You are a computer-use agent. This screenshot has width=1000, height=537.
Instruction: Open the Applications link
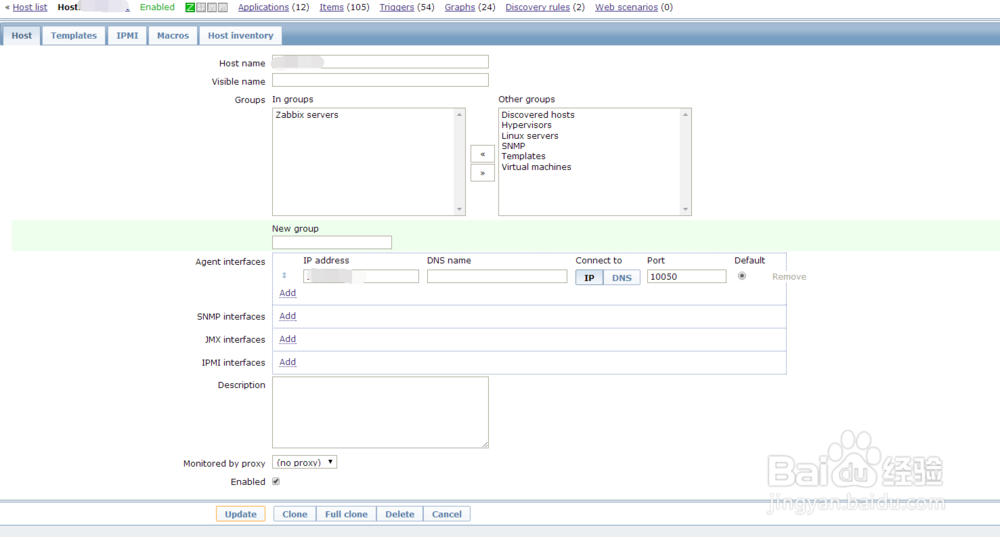[x=263, y=7]
